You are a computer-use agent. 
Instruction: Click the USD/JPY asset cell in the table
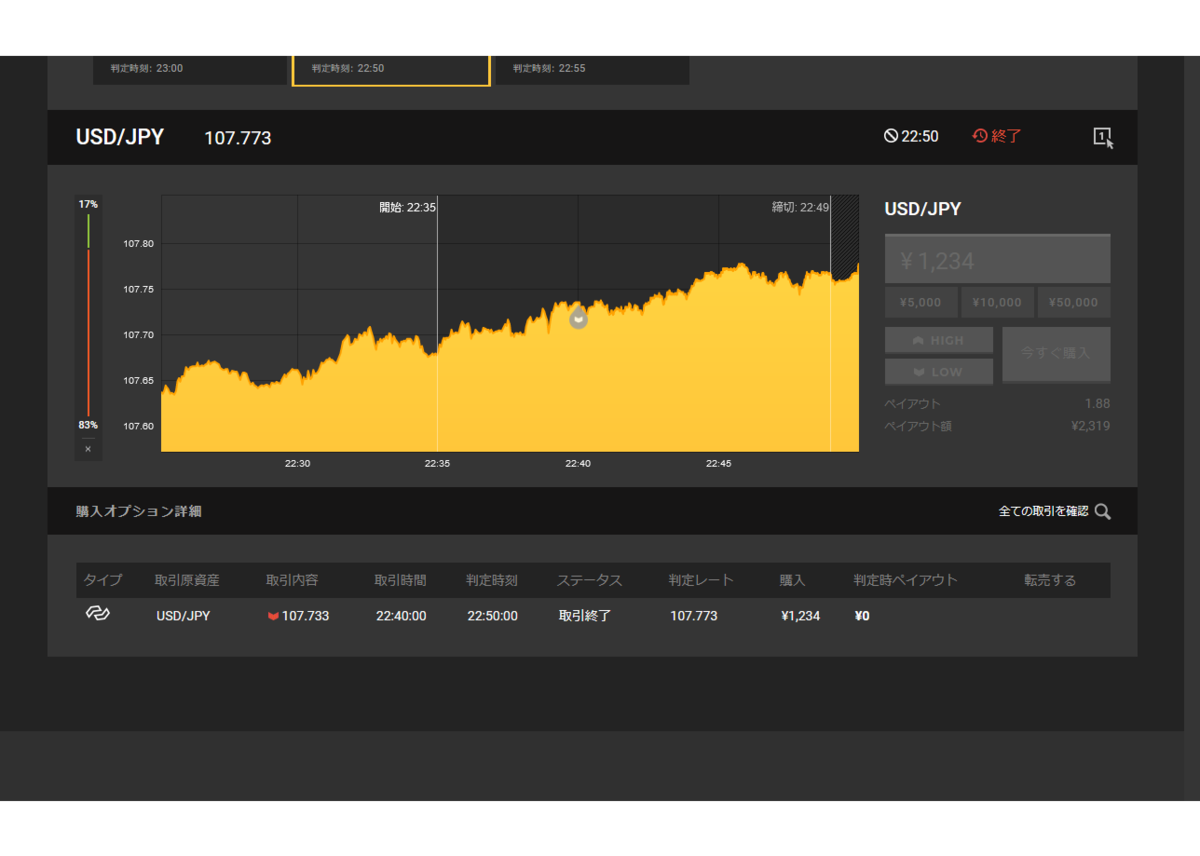[x=183, y=616]
